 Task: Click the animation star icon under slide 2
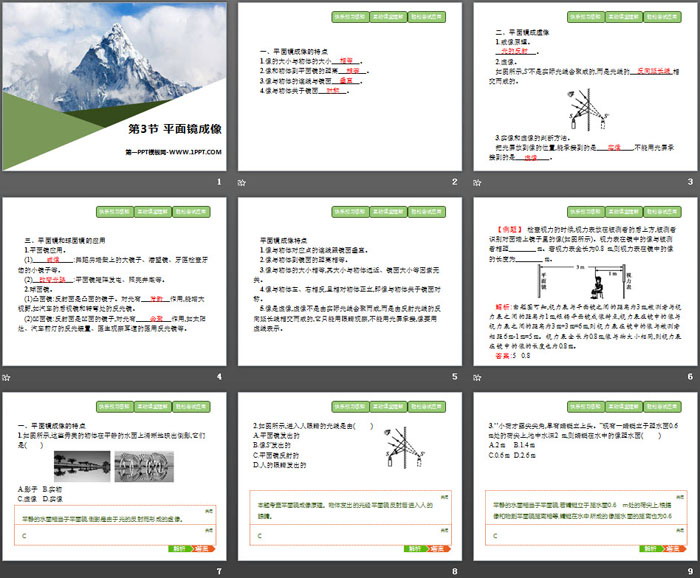(241, 183)
